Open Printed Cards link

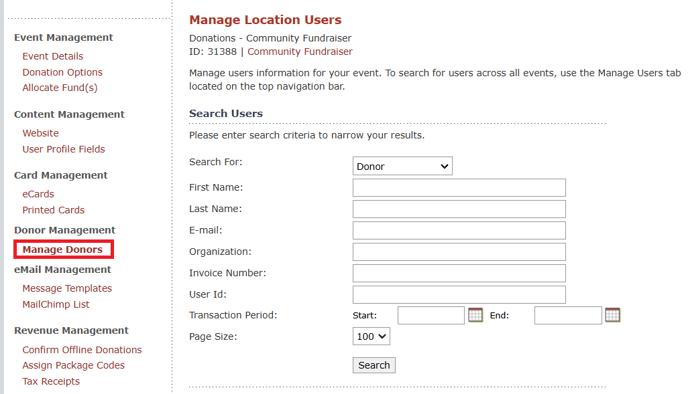pos(54,210)
